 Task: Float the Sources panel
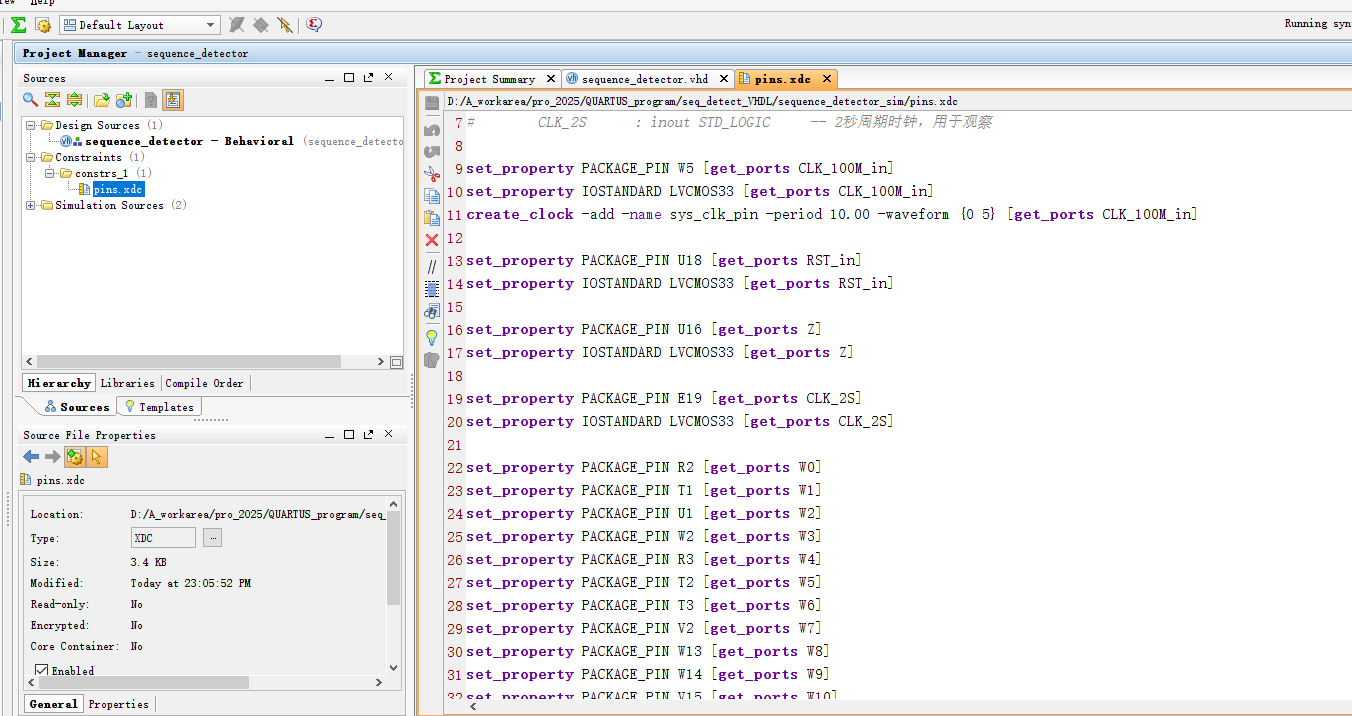coord(369,78)
